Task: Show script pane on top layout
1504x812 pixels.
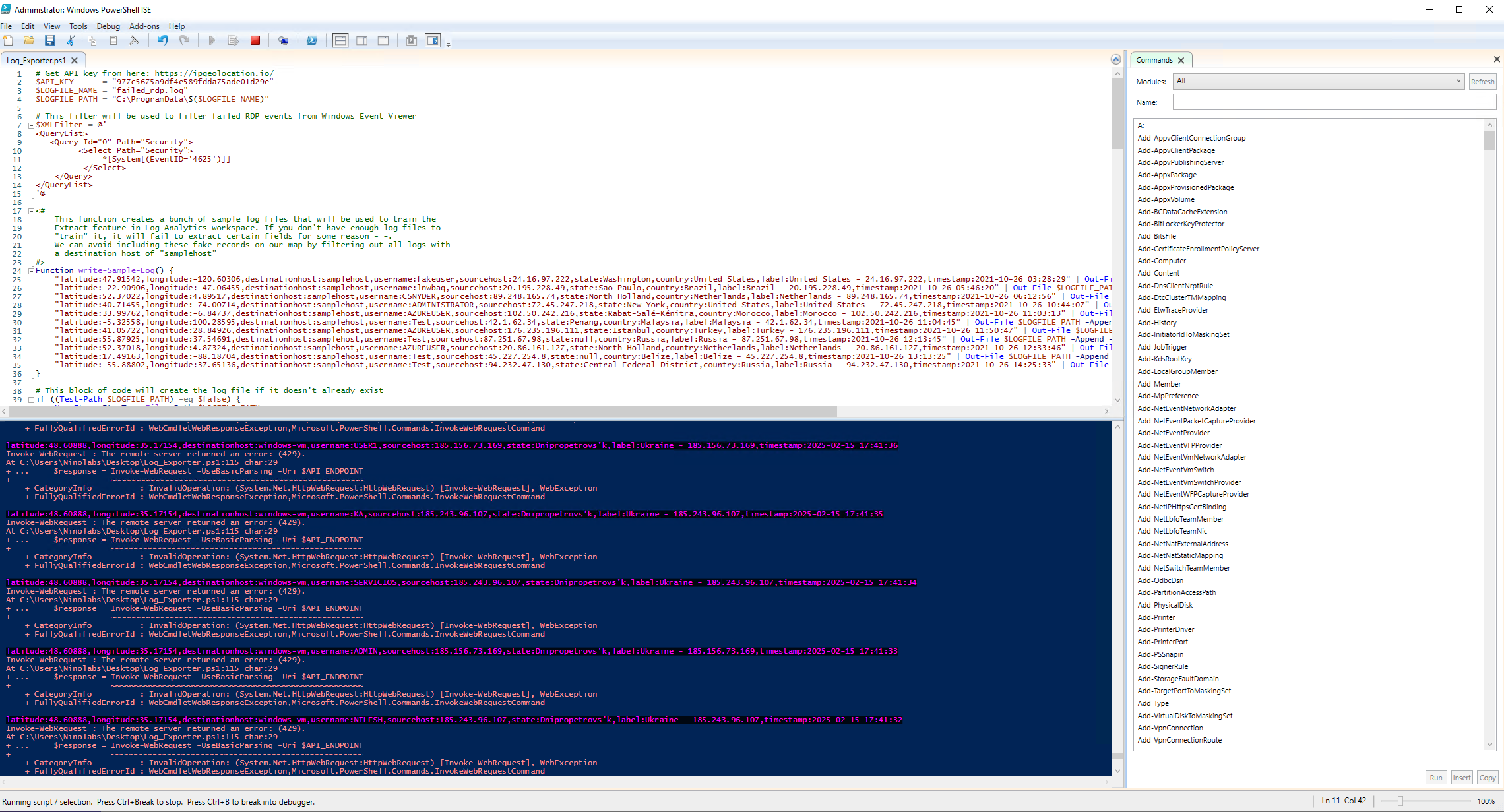Action: pos(340,40)
